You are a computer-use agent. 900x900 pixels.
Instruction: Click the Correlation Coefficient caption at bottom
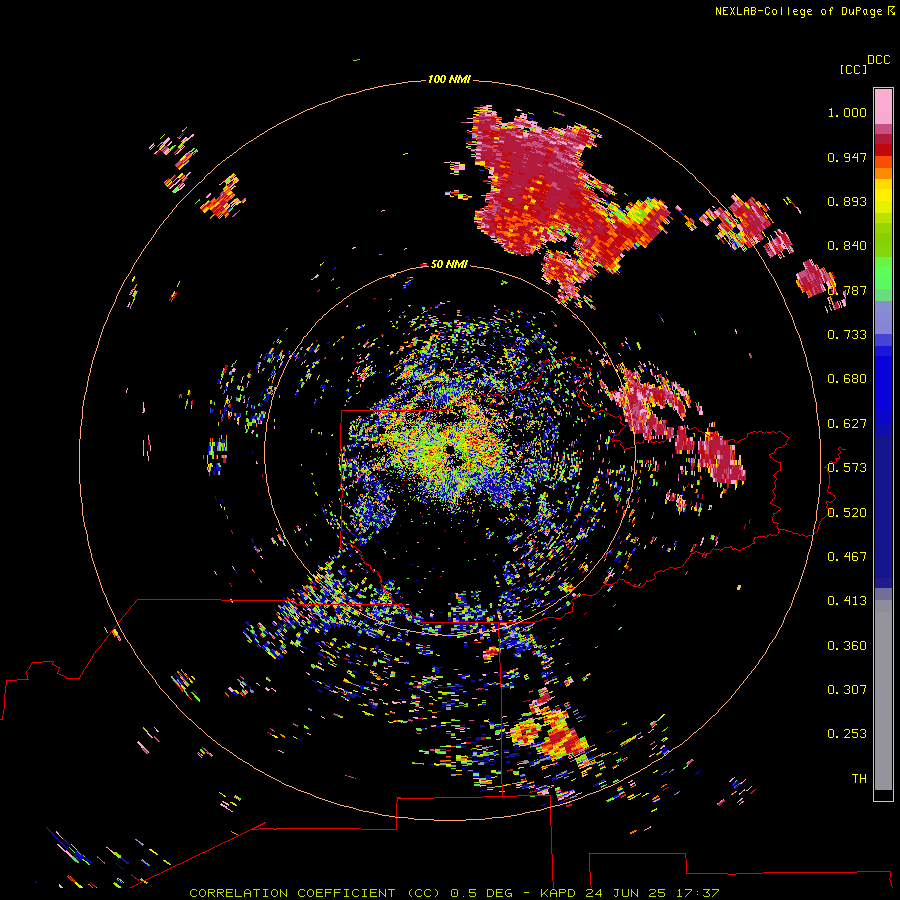[x=454, y=893]
